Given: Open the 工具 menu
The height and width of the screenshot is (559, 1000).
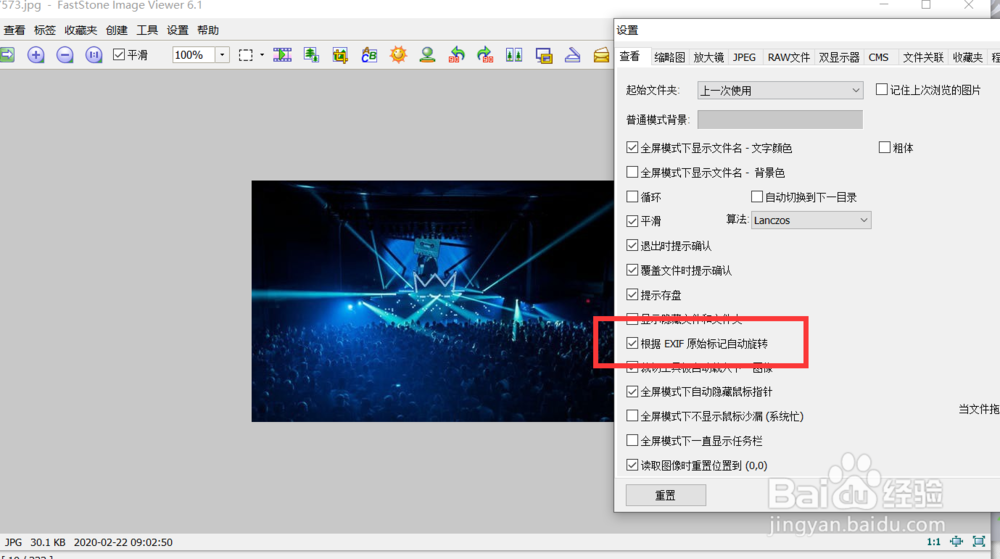Looking at the screenshot, I should pyautogui.click(x=147, y=30).
